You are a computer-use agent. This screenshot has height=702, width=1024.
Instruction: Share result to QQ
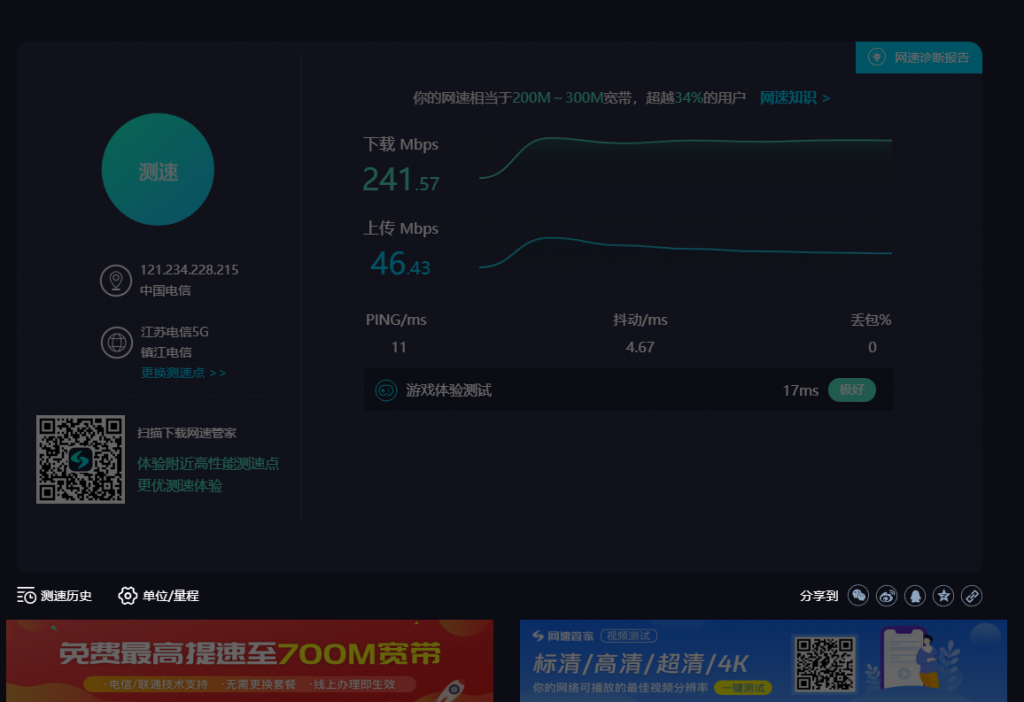(915, 596)
